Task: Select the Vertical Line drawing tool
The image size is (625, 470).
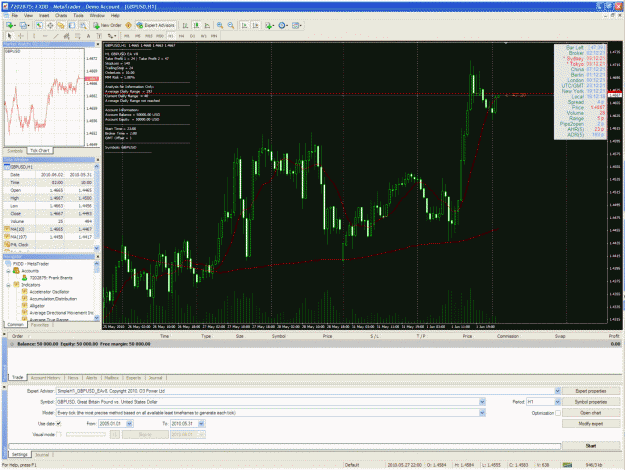Action: click(34, 36)
